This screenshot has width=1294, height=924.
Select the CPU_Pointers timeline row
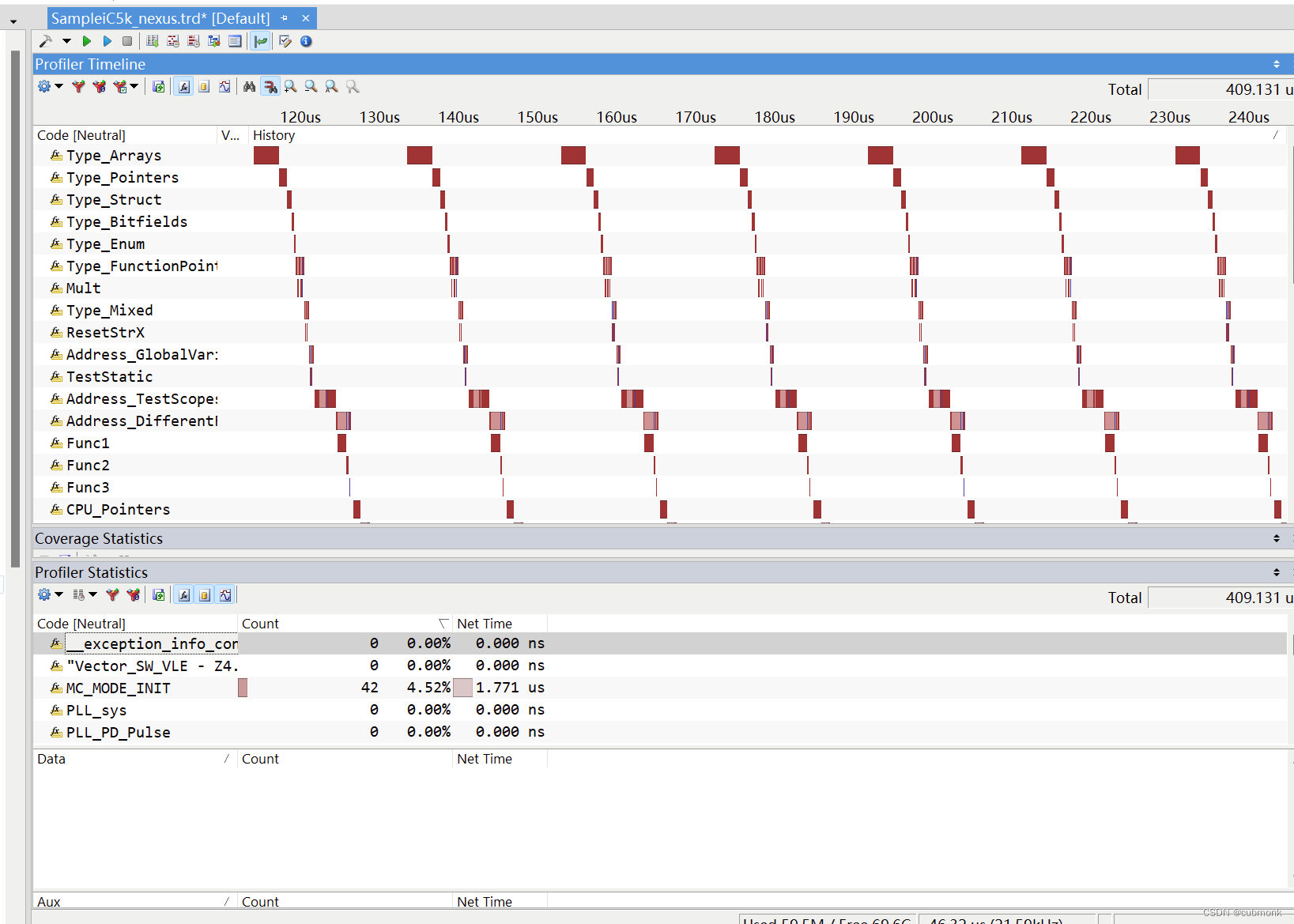[660, 510]
